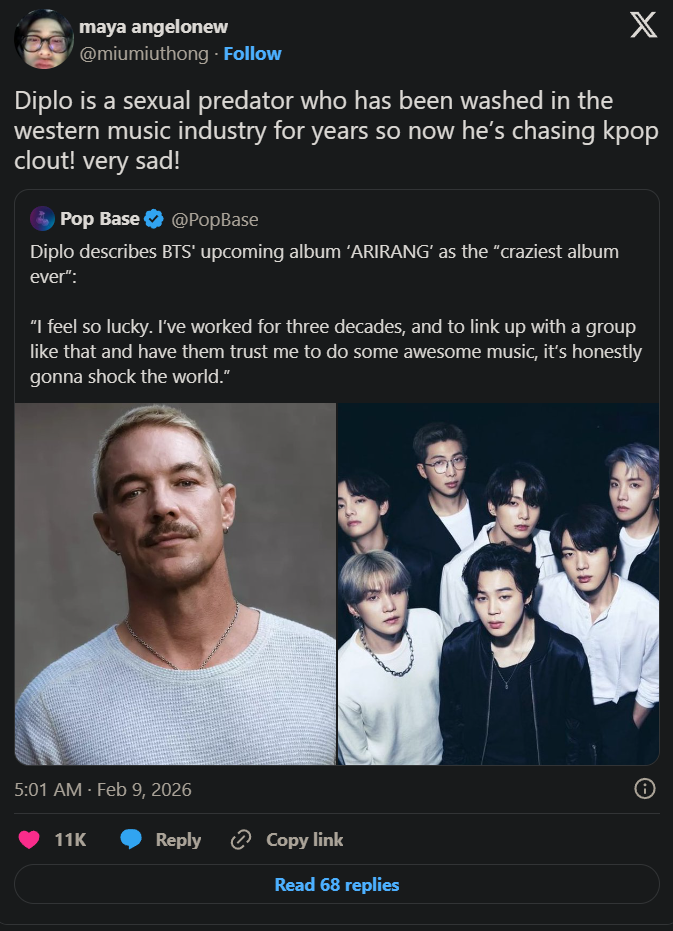
Task: Like the tweet using the heart icon
Action: [x=29, y=840]
